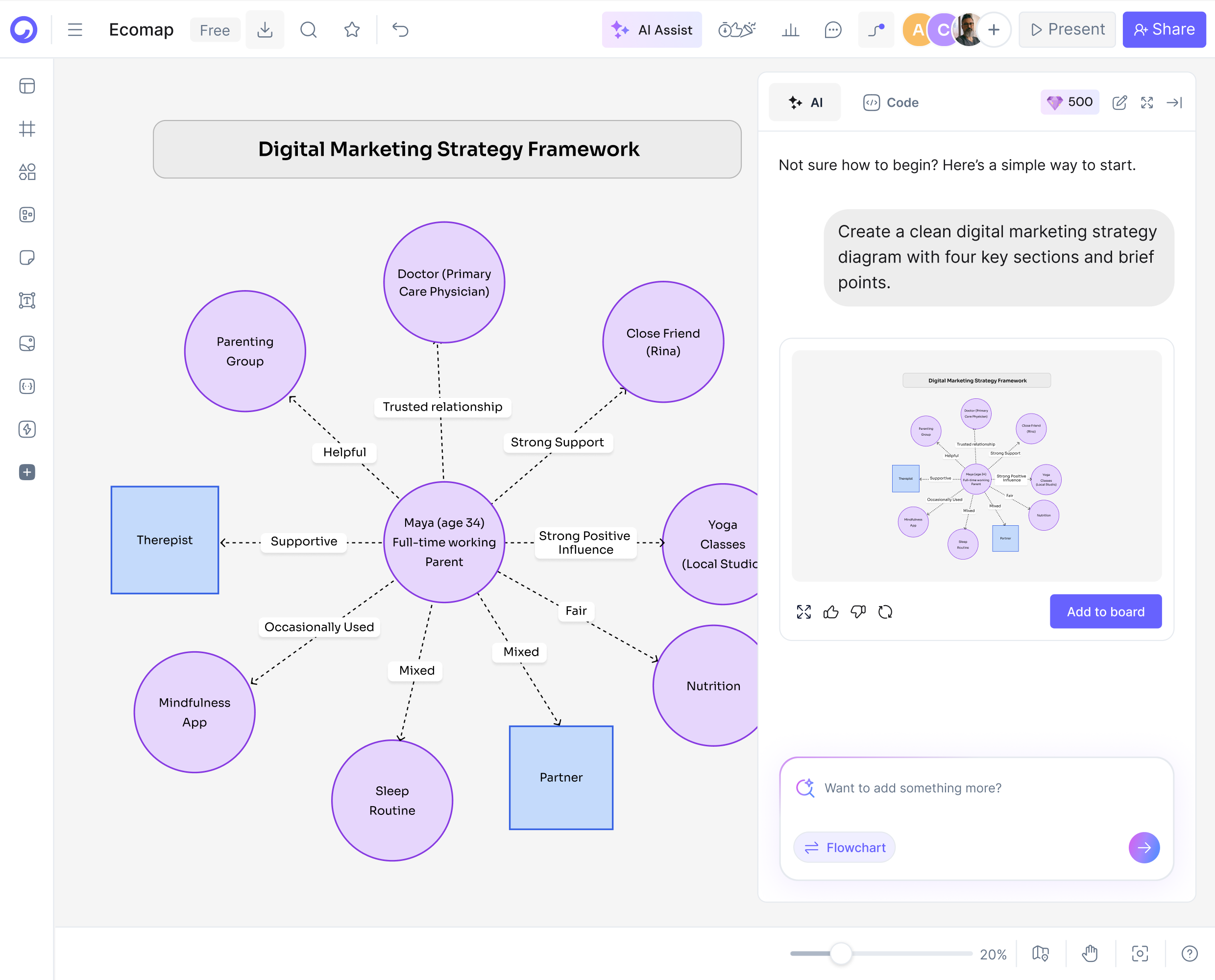Screen dimensions: 1215x980
Task: Click the 20% zoom level value
Action: tap(993, 954)
